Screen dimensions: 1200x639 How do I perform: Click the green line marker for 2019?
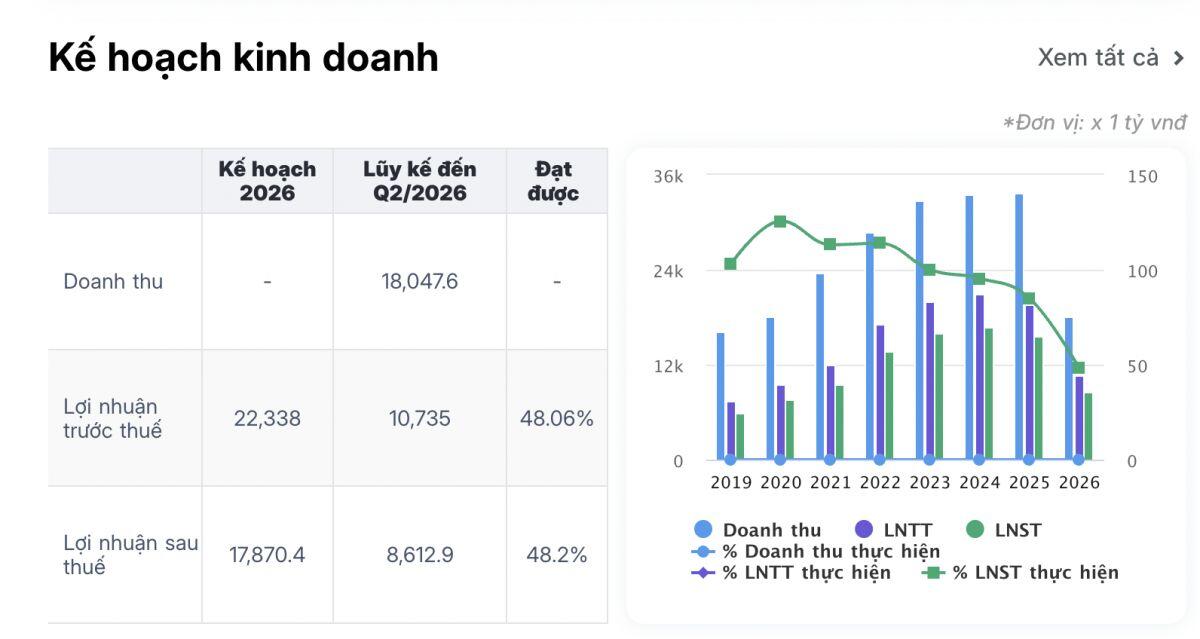tap(730, 264)
